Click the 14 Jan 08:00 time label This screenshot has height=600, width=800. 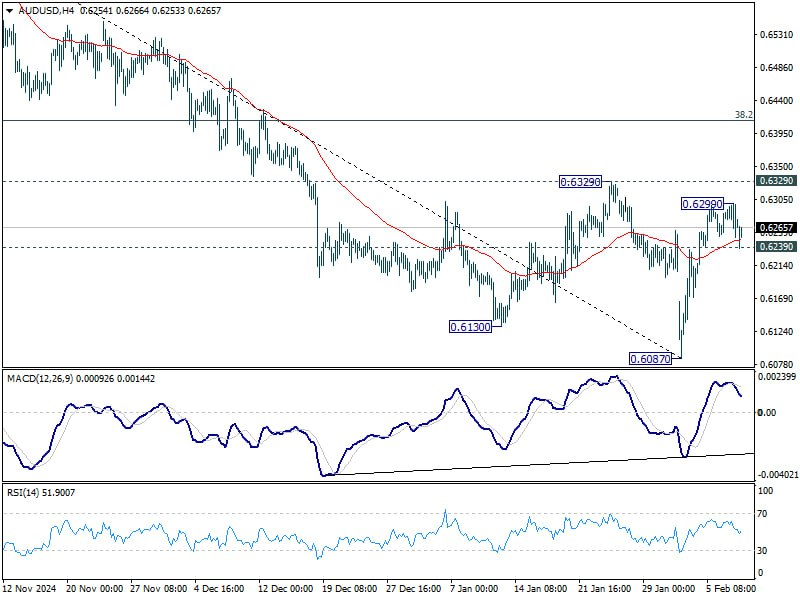[x=540, y=589]
